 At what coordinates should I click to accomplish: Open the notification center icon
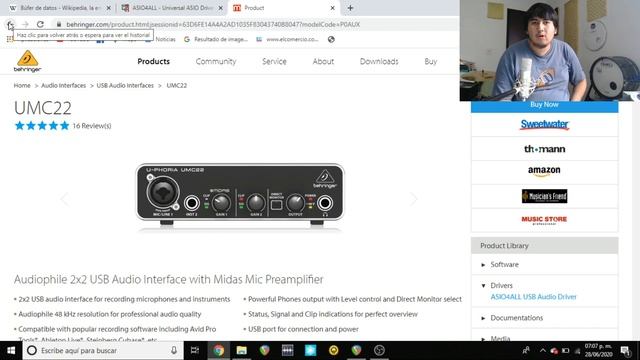pyautogui.click(x=625, y=350)
